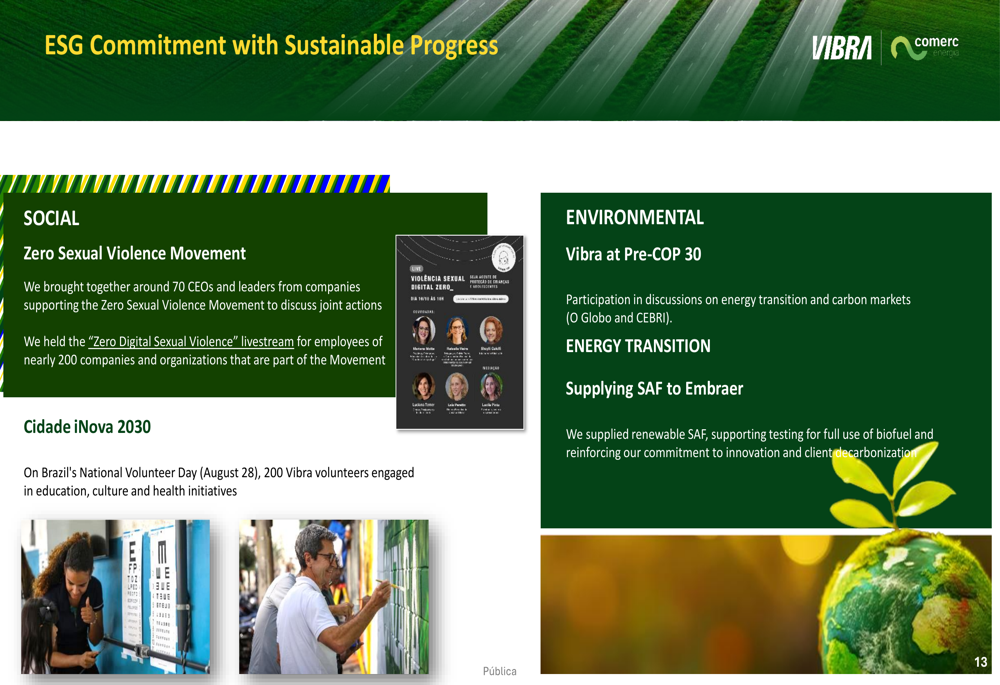
Task: Click the Vibra logo in the header
Action: pos(841,48)
